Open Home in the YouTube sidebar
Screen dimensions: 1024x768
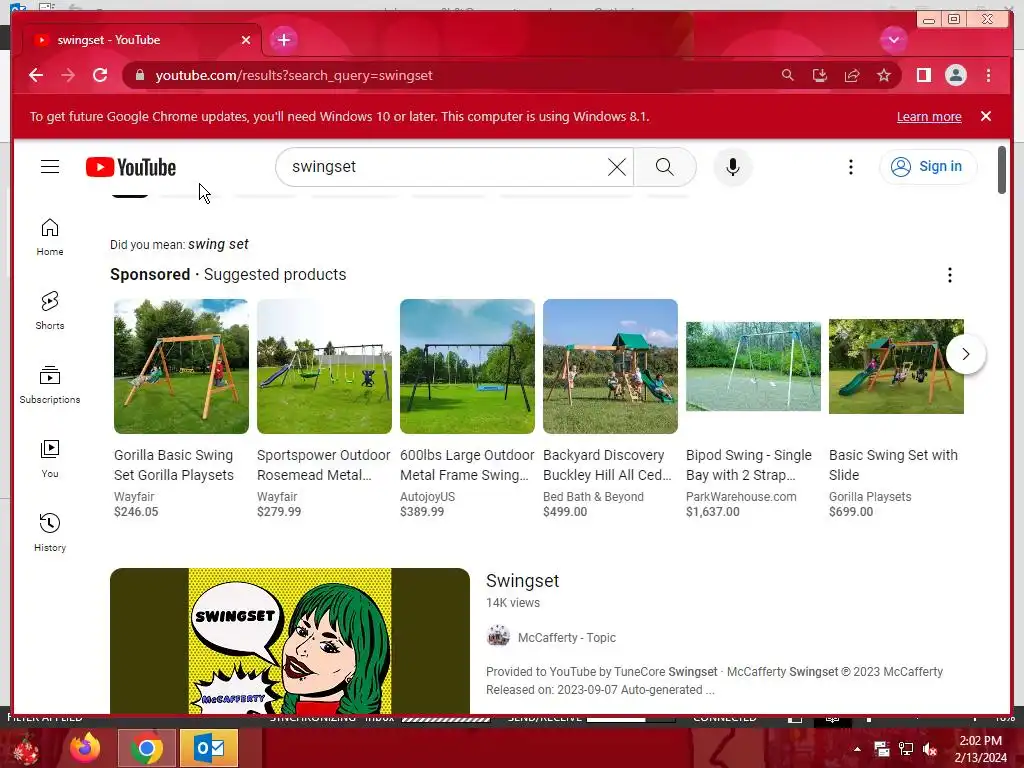[50, 236]
